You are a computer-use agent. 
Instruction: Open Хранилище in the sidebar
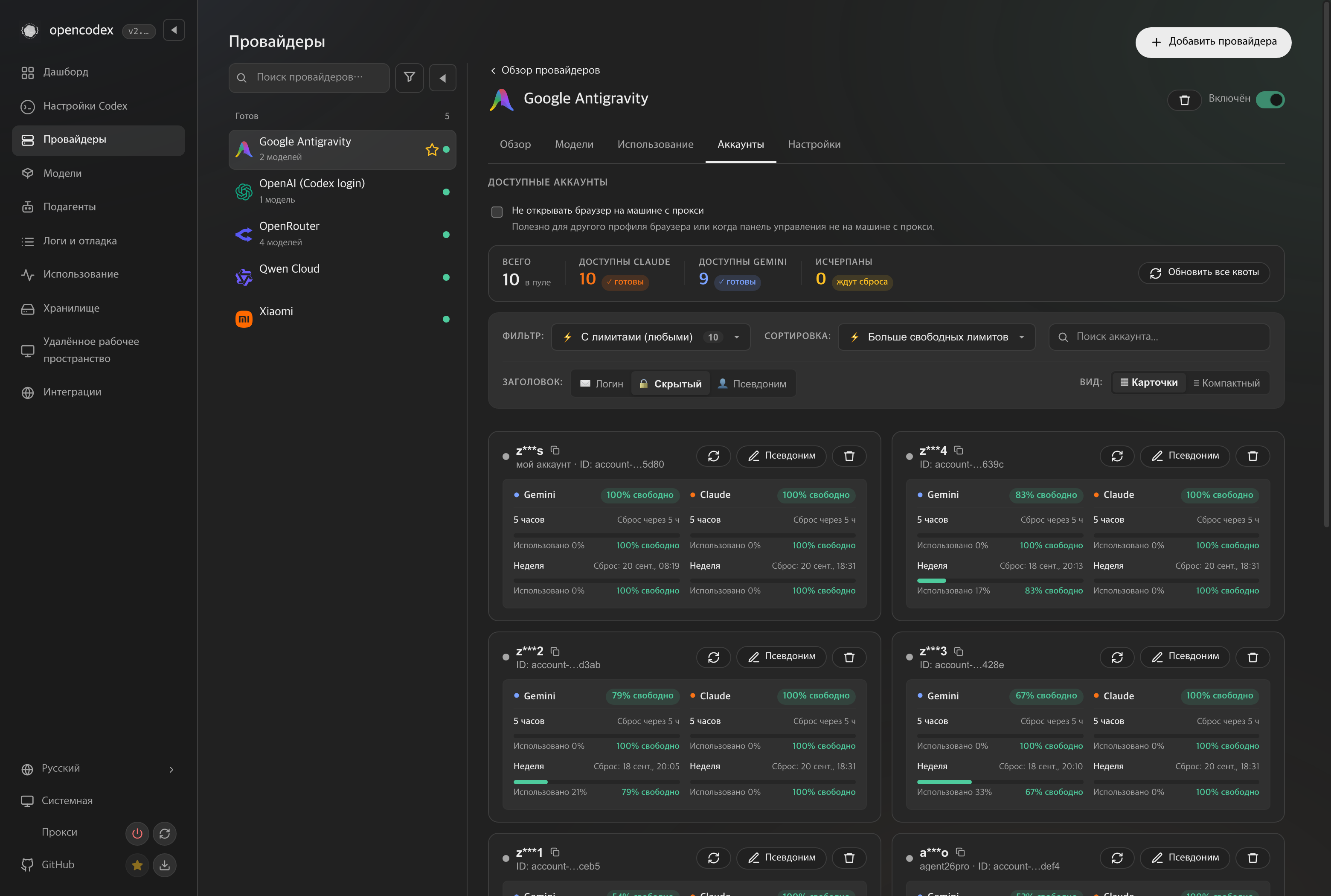(98, 308)
